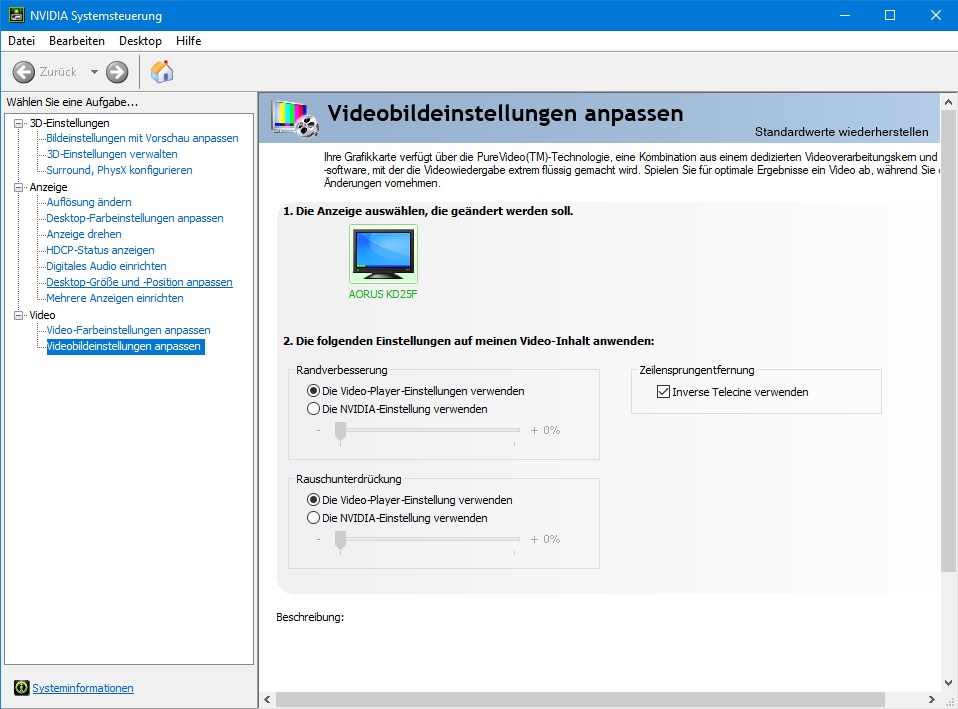The width and height of the screenshot is (958, 709).
Task: Open the Desktop menu
Action: pyautogui.click(x=141, y=41)
